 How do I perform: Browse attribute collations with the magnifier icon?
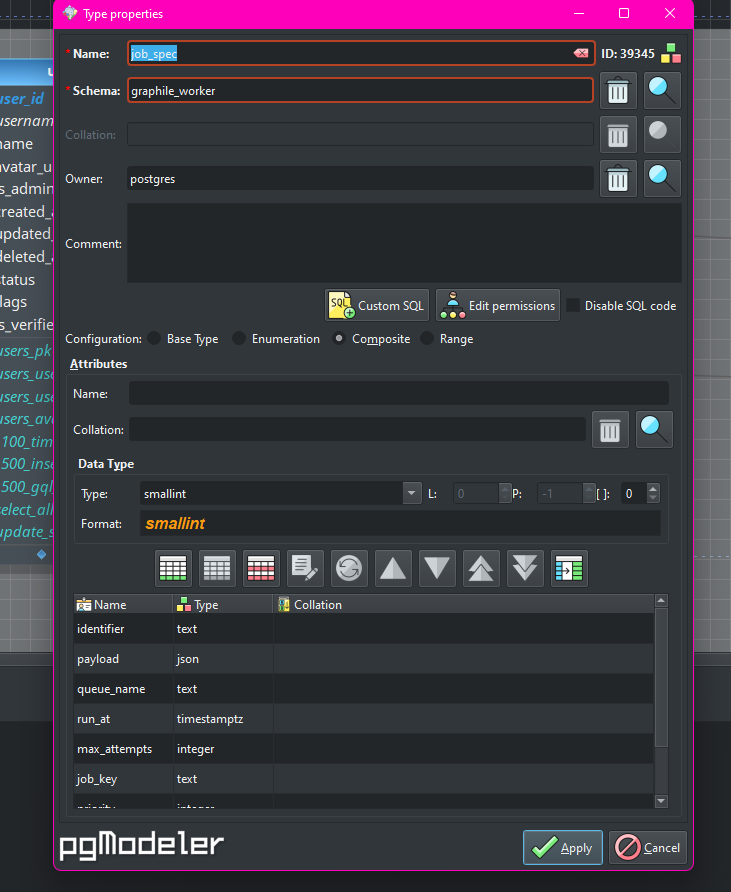(x=654, y=430)
